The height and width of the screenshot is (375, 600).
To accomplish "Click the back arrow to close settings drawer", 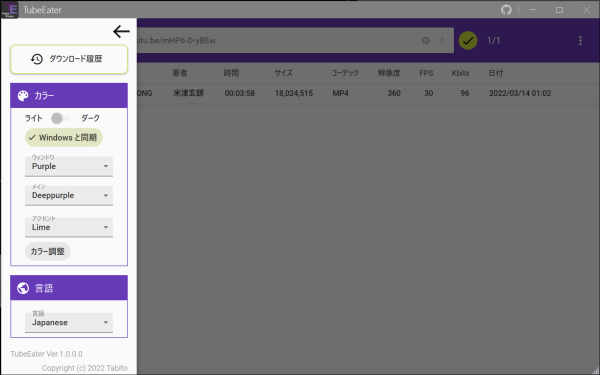I will 121,31.
